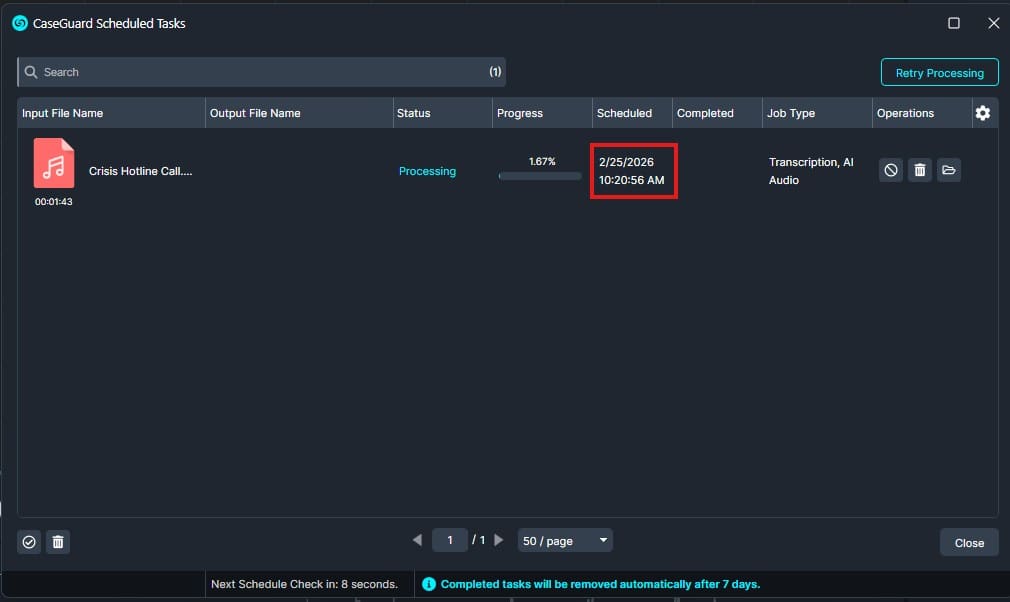Open the task's output folder

949,171
